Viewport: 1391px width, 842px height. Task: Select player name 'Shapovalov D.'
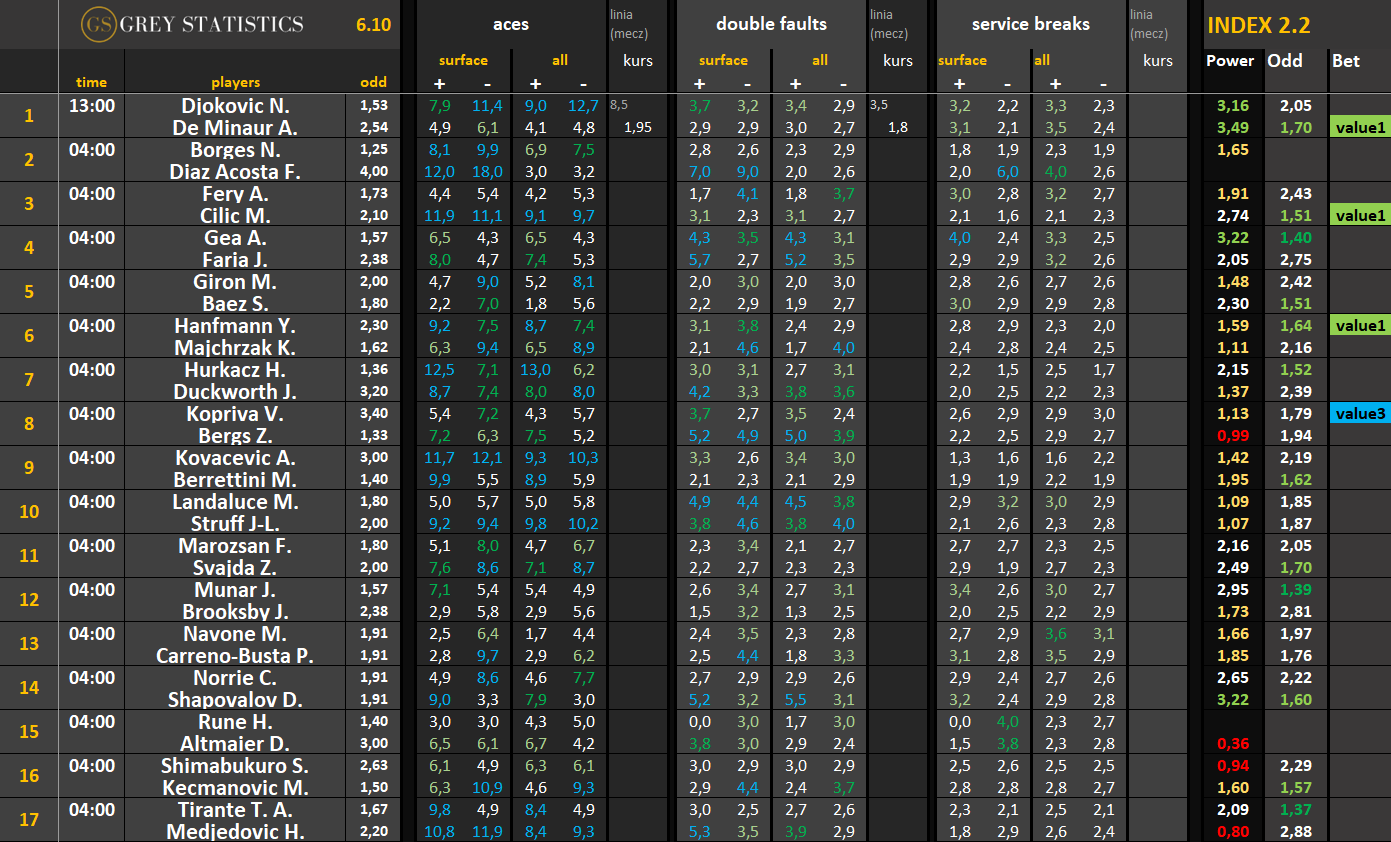click(236, 700)
